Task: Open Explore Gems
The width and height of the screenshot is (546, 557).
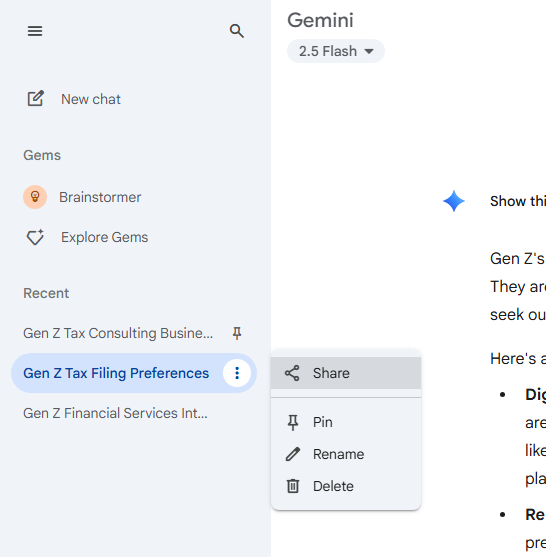Action: pos(104,237)
